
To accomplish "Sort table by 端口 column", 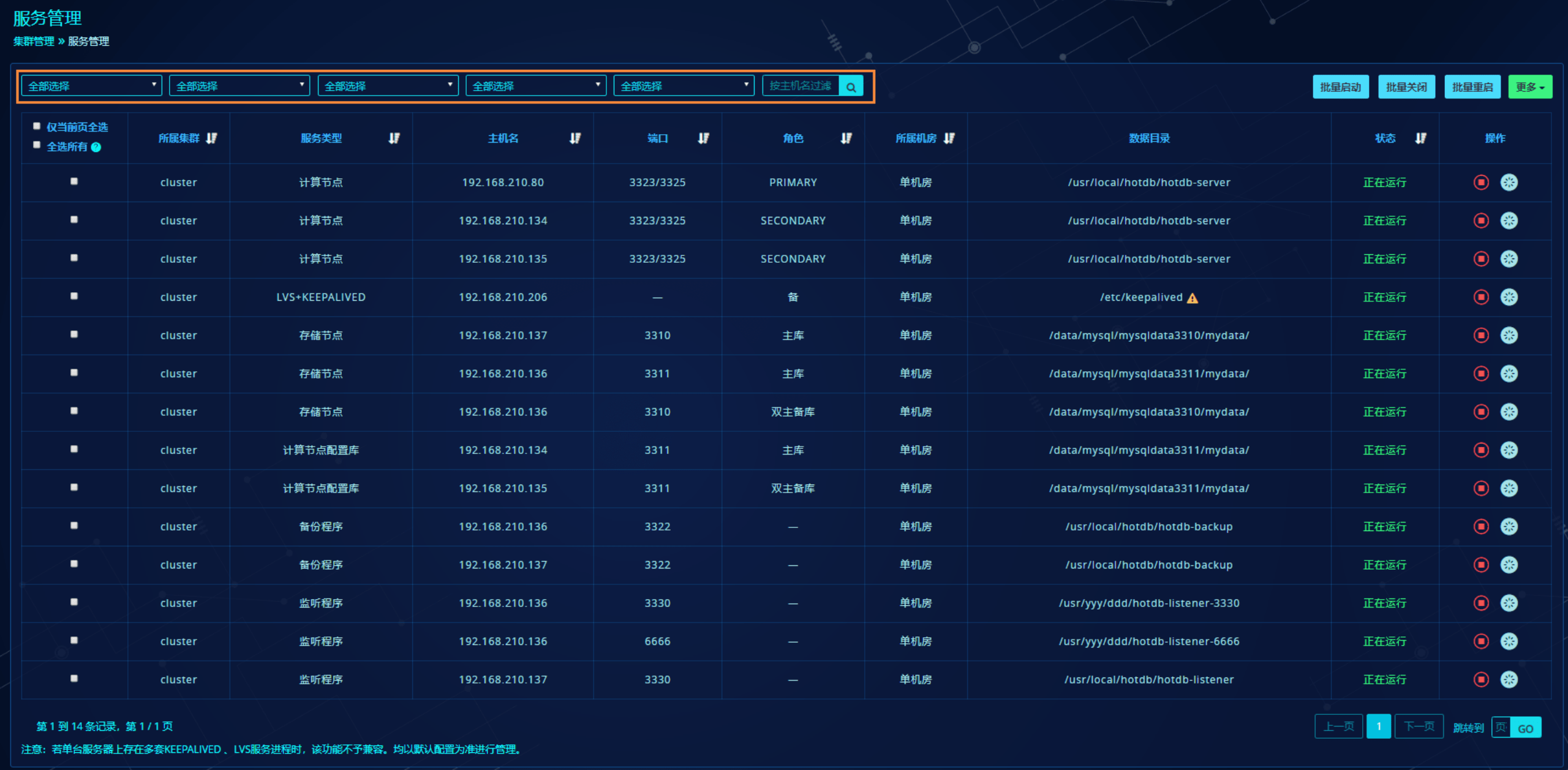I will click(703, 138).
